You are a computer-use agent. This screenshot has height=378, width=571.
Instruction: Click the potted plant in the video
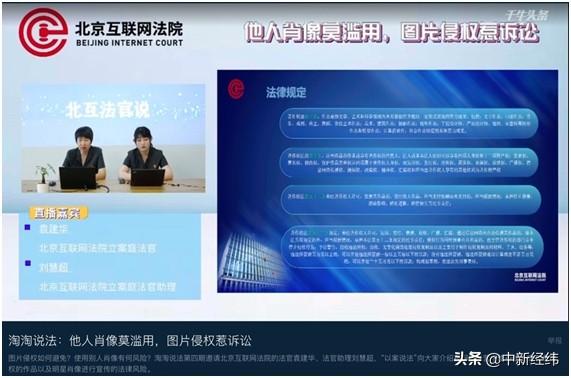coord(44,178)
